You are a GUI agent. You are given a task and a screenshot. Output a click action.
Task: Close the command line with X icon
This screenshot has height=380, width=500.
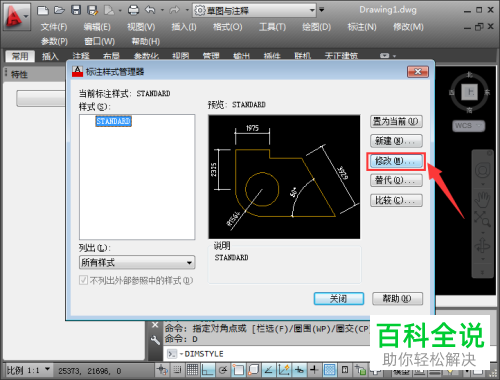click(155, 324)
